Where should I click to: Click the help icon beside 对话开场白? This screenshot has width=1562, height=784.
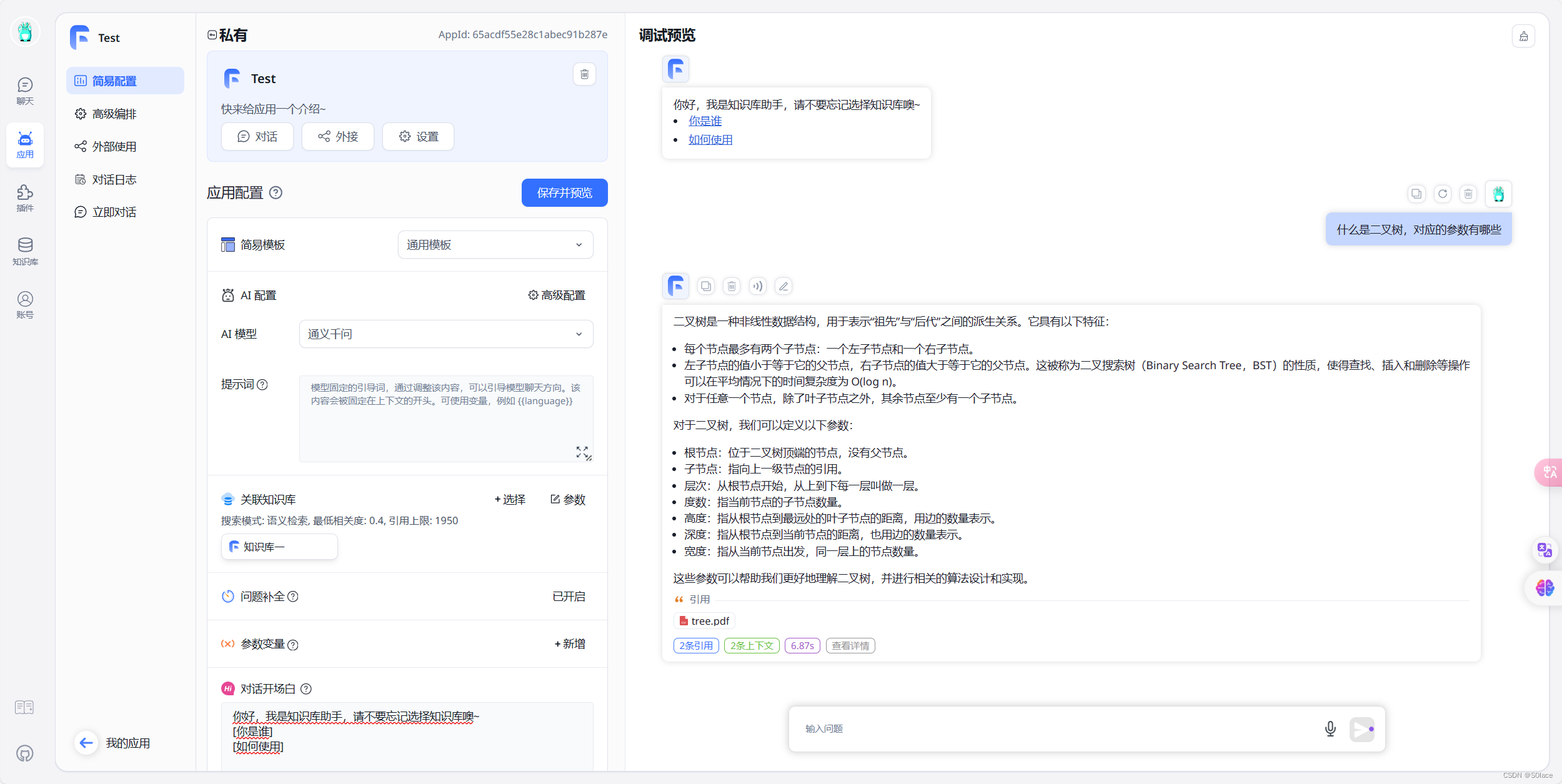click(306, 689)
